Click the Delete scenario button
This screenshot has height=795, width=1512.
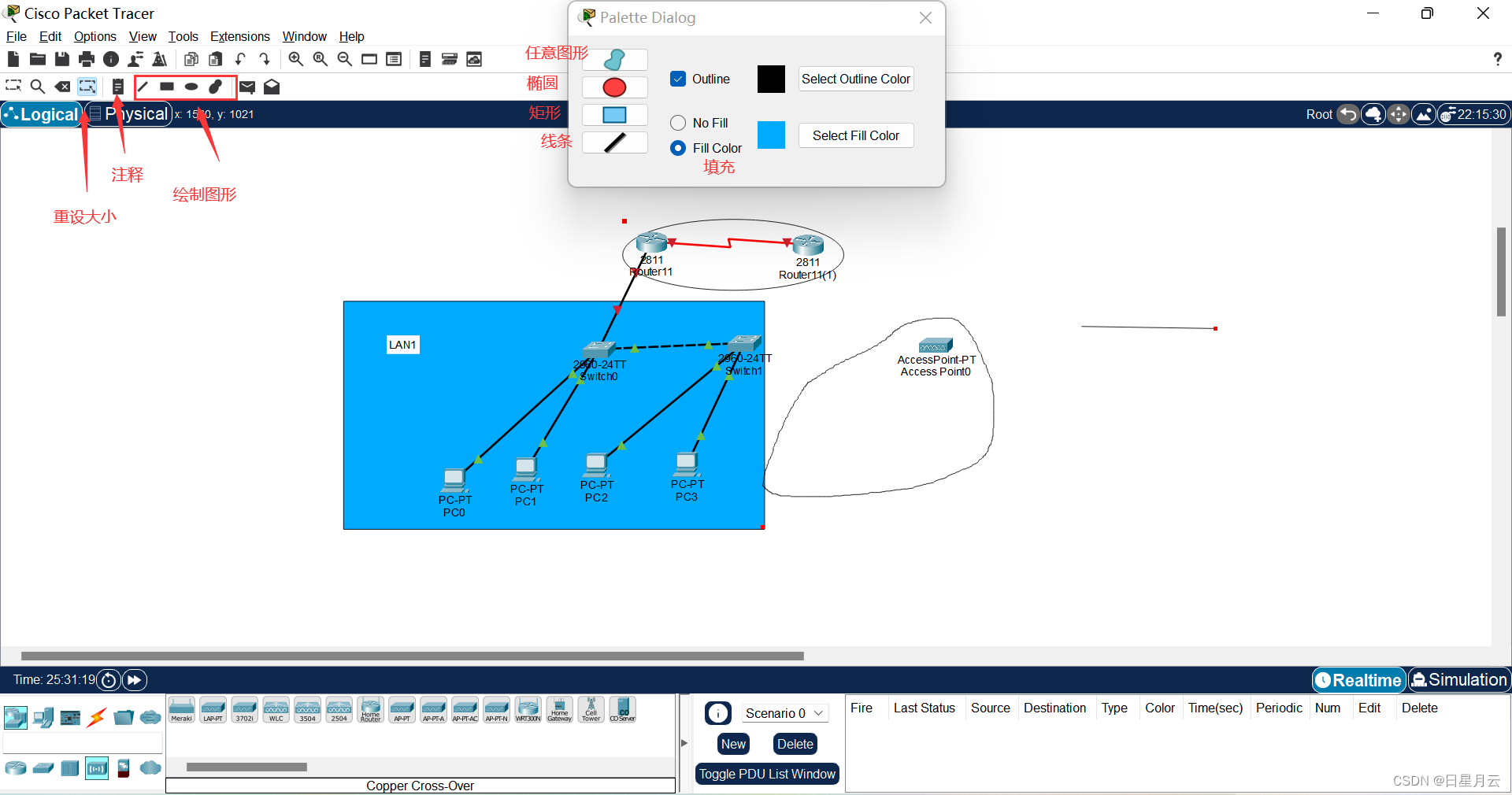pyautogui.click(x=795, y=744)
